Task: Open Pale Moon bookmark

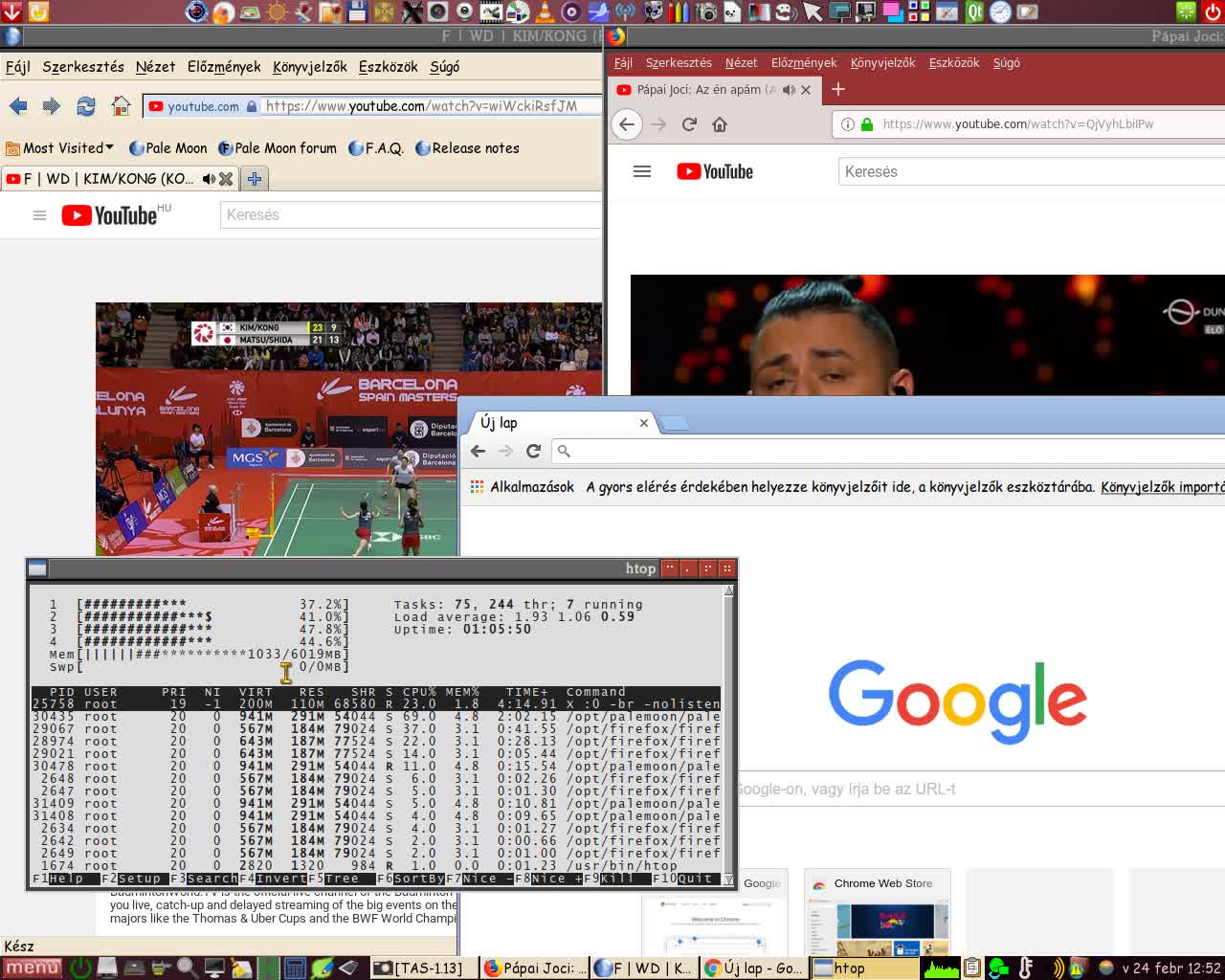Action: click(x=167, y=148)
